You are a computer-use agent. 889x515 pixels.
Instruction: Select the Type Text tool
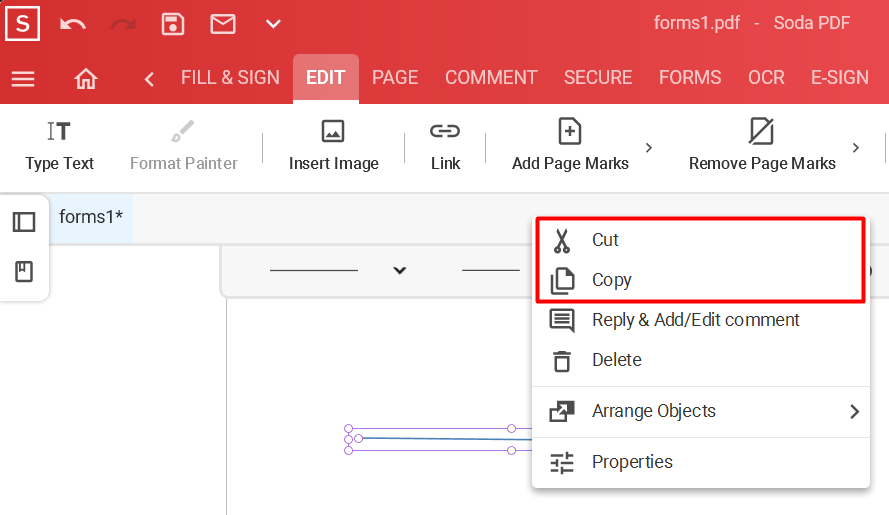(x=60, y=146)
